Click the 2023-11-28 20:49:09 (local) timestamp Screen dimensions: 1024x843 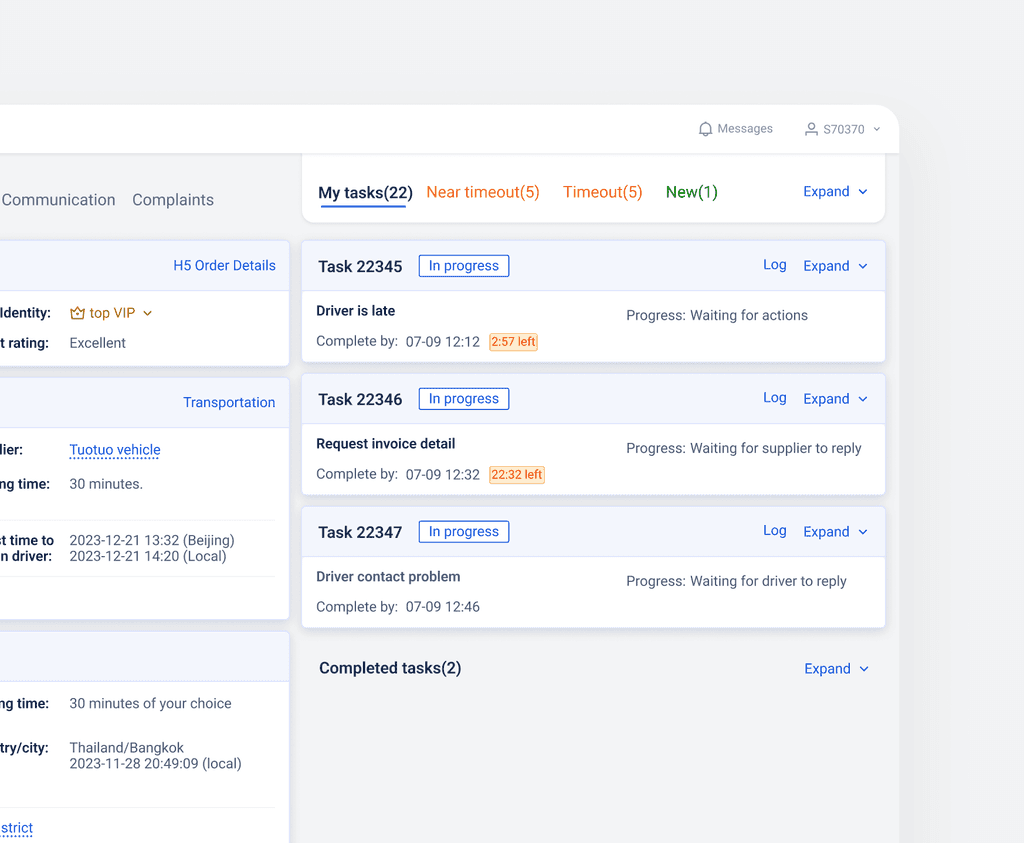pos(155,764)
